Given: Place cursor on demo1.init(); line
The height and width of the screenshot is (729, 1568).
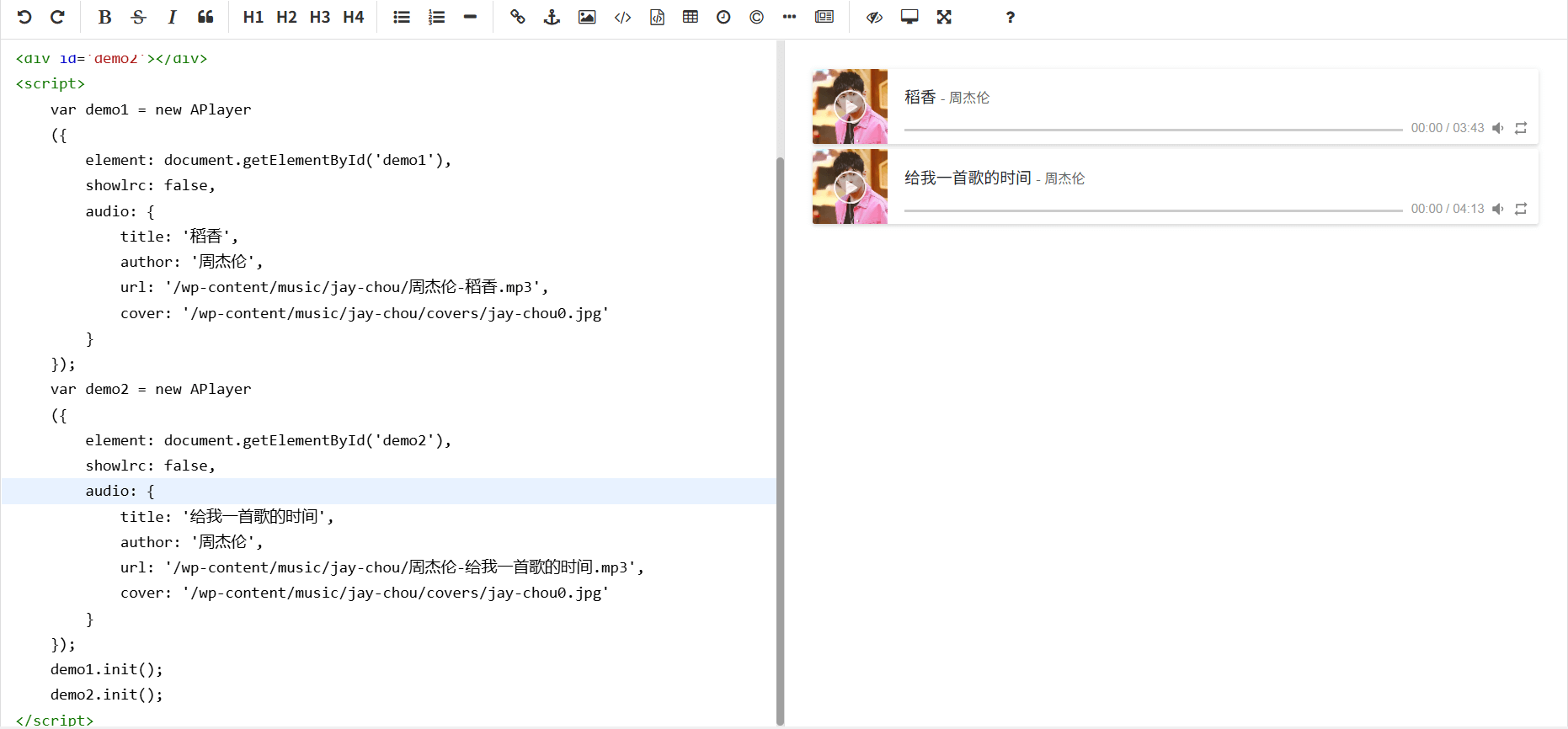Looking at the screenshot, I should (106, 669).
